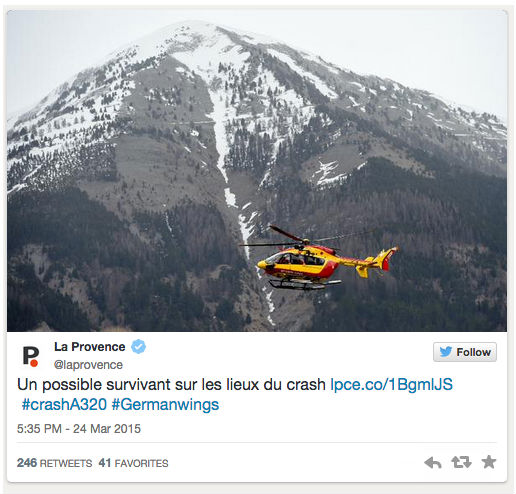Image resolution: width=516 pixels, height=494 pixels.
Task: Click the word FAVORITES below the tweet
Action: pyautogui.click(x=141, y=463)
